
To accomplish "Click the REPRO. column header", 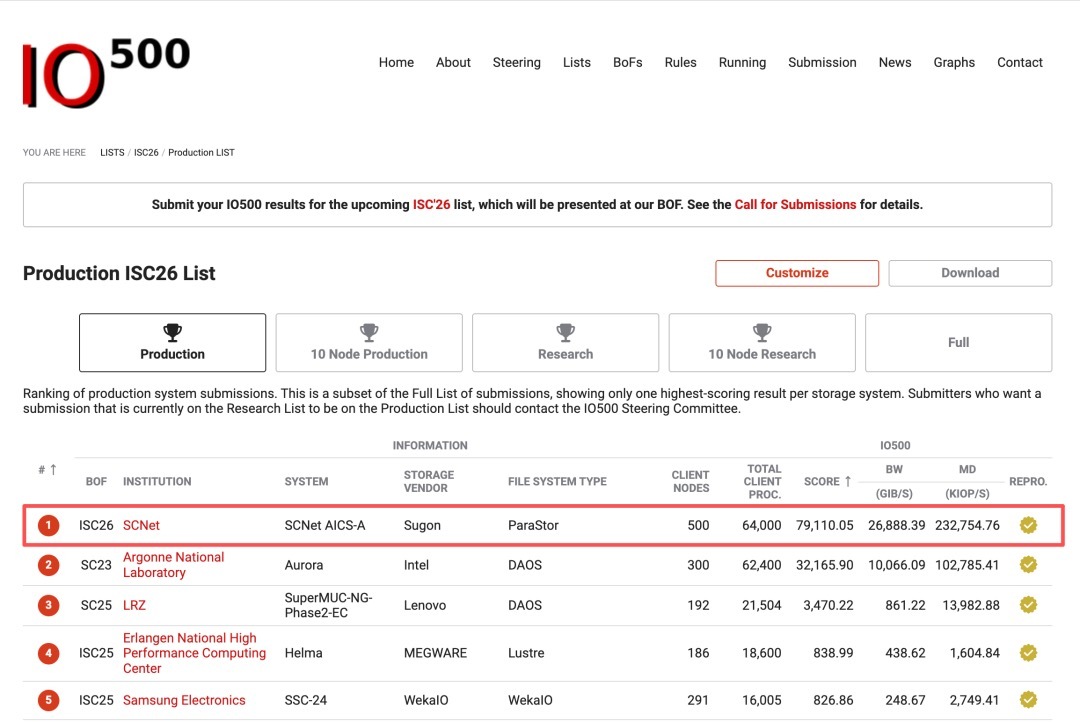I will (1028, 482).
